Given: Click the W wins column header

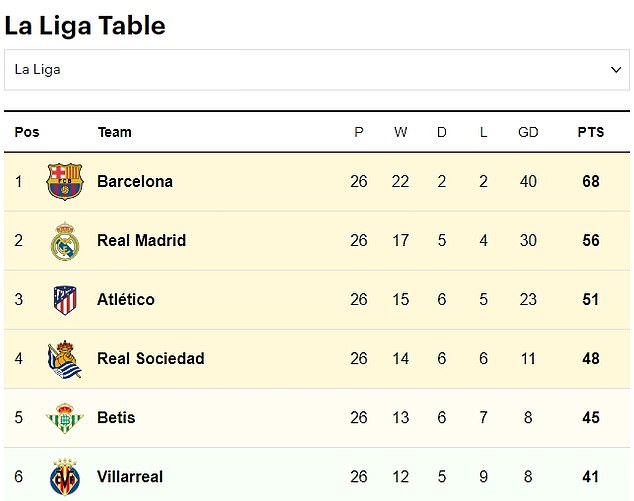Looking at the screenshot, I should point(401,132).
